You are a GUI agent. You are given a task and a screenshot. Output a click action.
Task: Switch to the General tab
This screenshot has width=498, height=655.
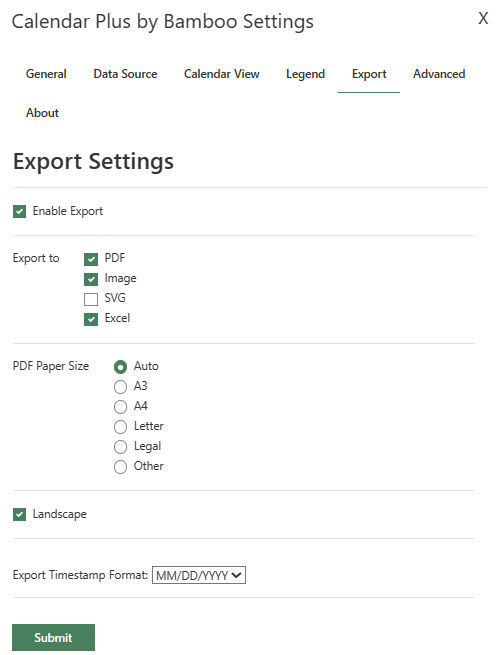tap(46, 74)
